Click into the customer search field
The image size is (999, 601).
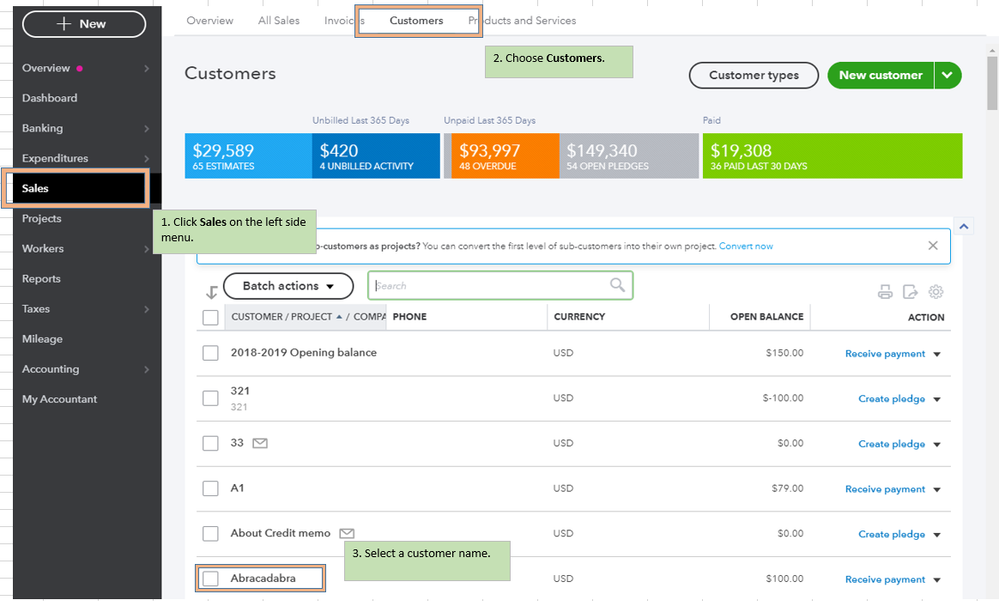(490, 286)
